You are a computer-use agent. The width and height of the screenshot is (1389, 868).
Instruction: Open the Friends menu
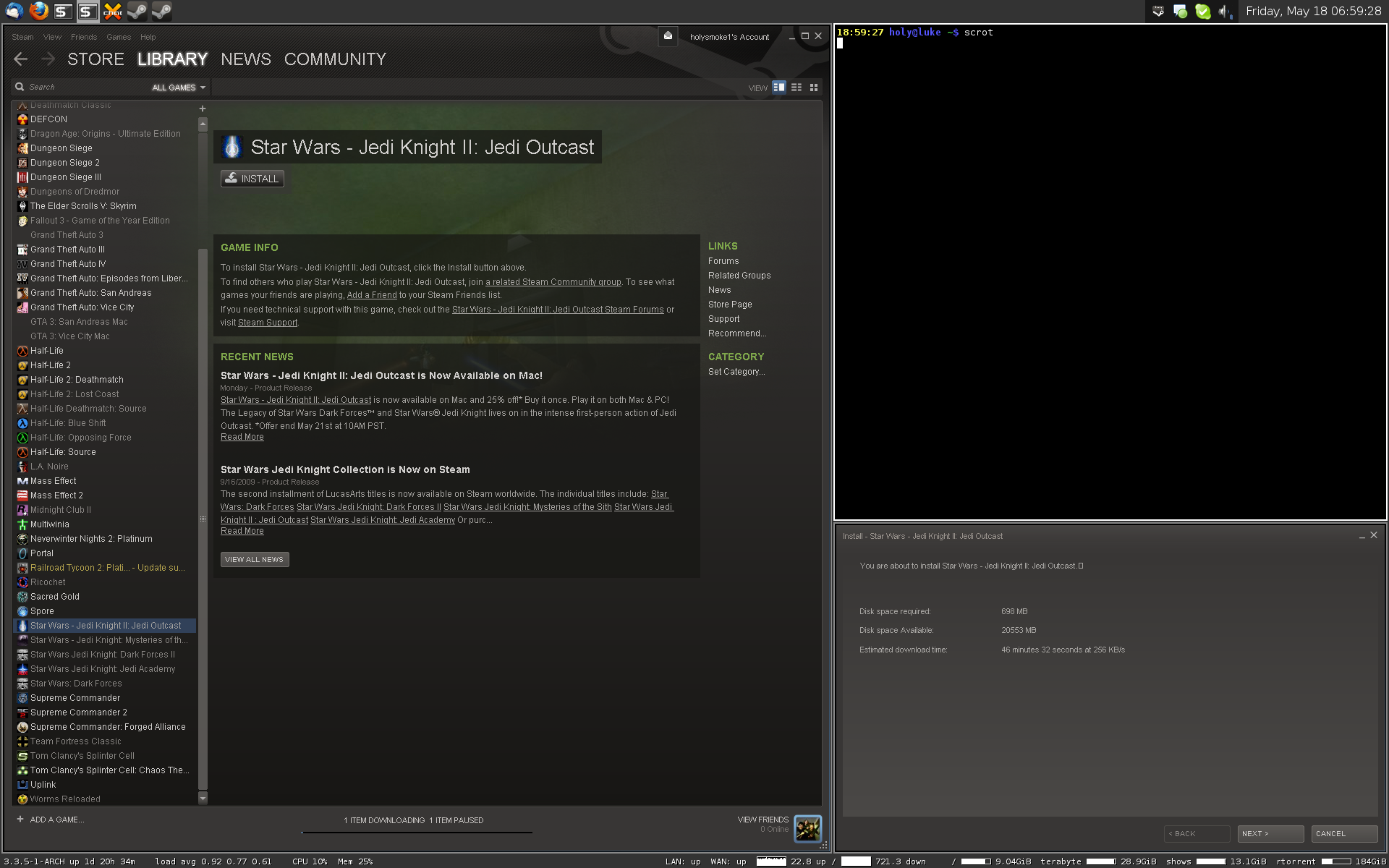click(x=84, y=37)
